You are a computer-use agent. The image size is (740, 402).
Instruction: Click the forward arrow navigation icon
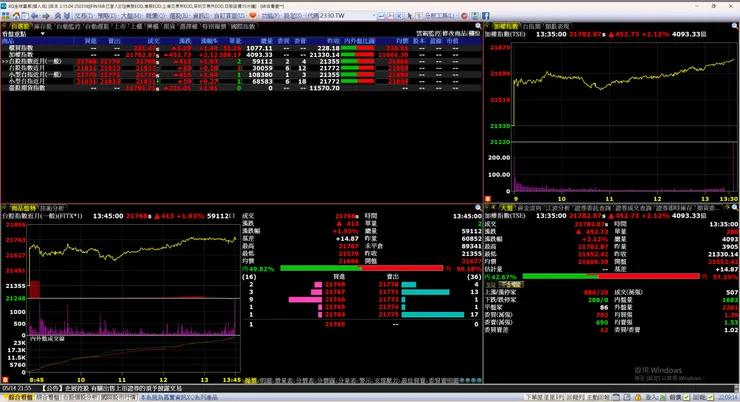click(x=46, y=16)
